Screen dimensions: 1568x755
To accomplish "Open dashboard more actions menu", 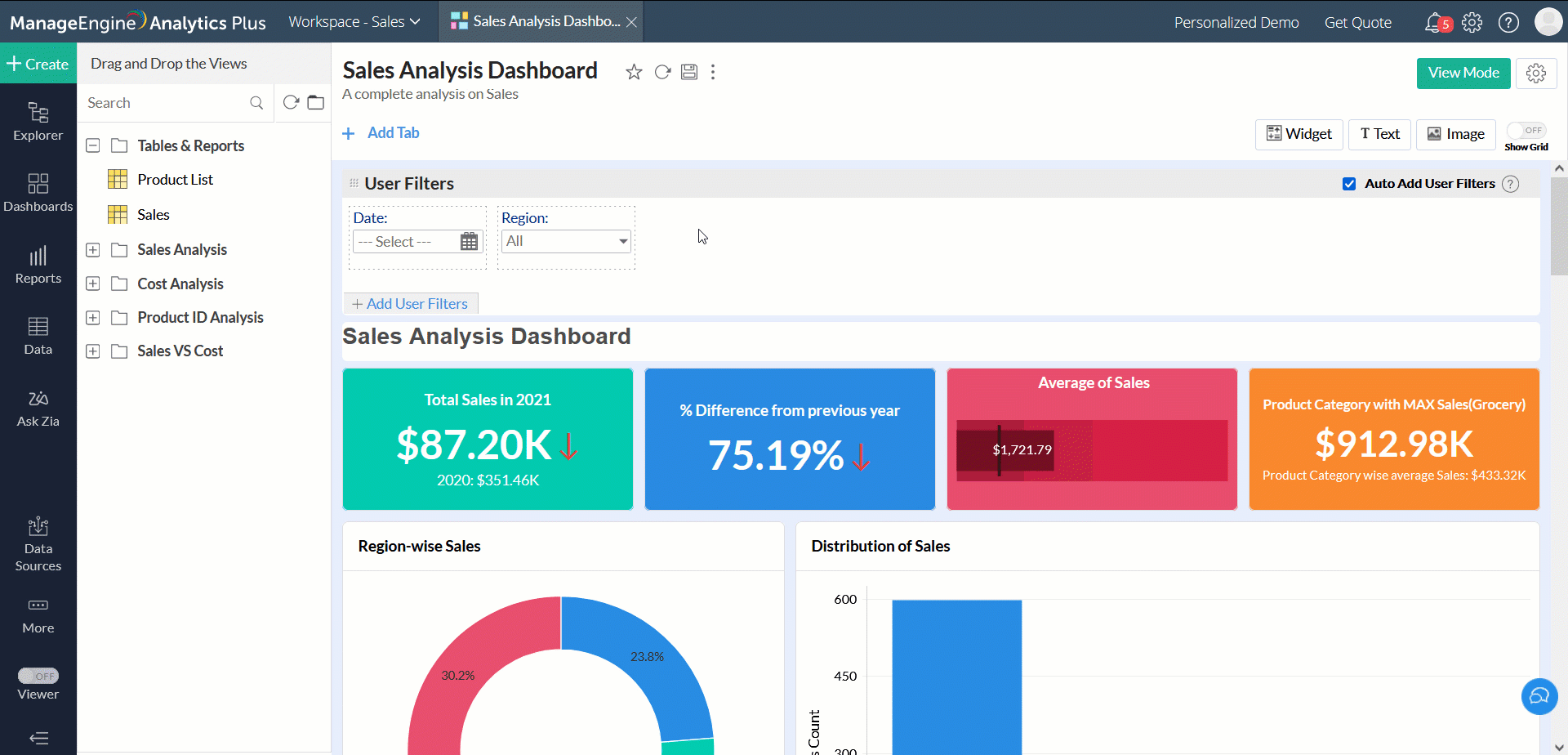I will (713, 72).
